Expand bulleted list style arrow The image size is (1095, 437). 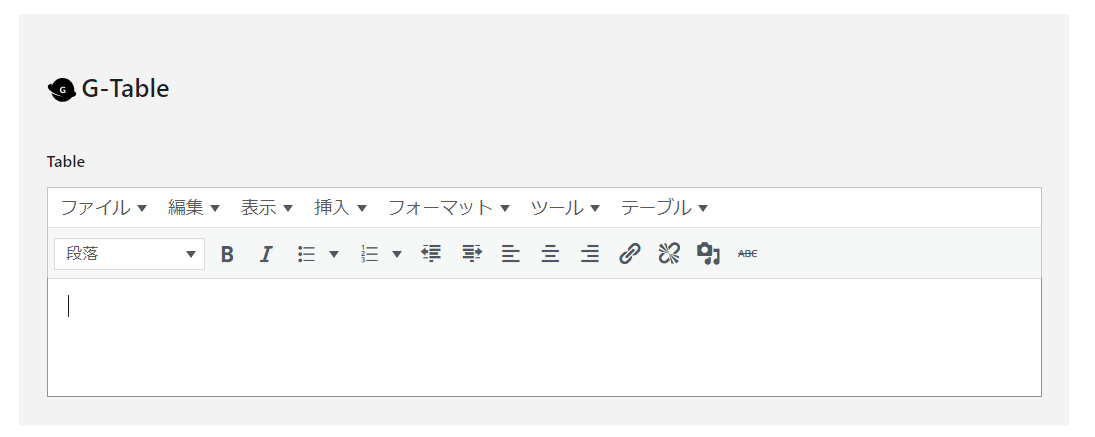pos(334,254)
